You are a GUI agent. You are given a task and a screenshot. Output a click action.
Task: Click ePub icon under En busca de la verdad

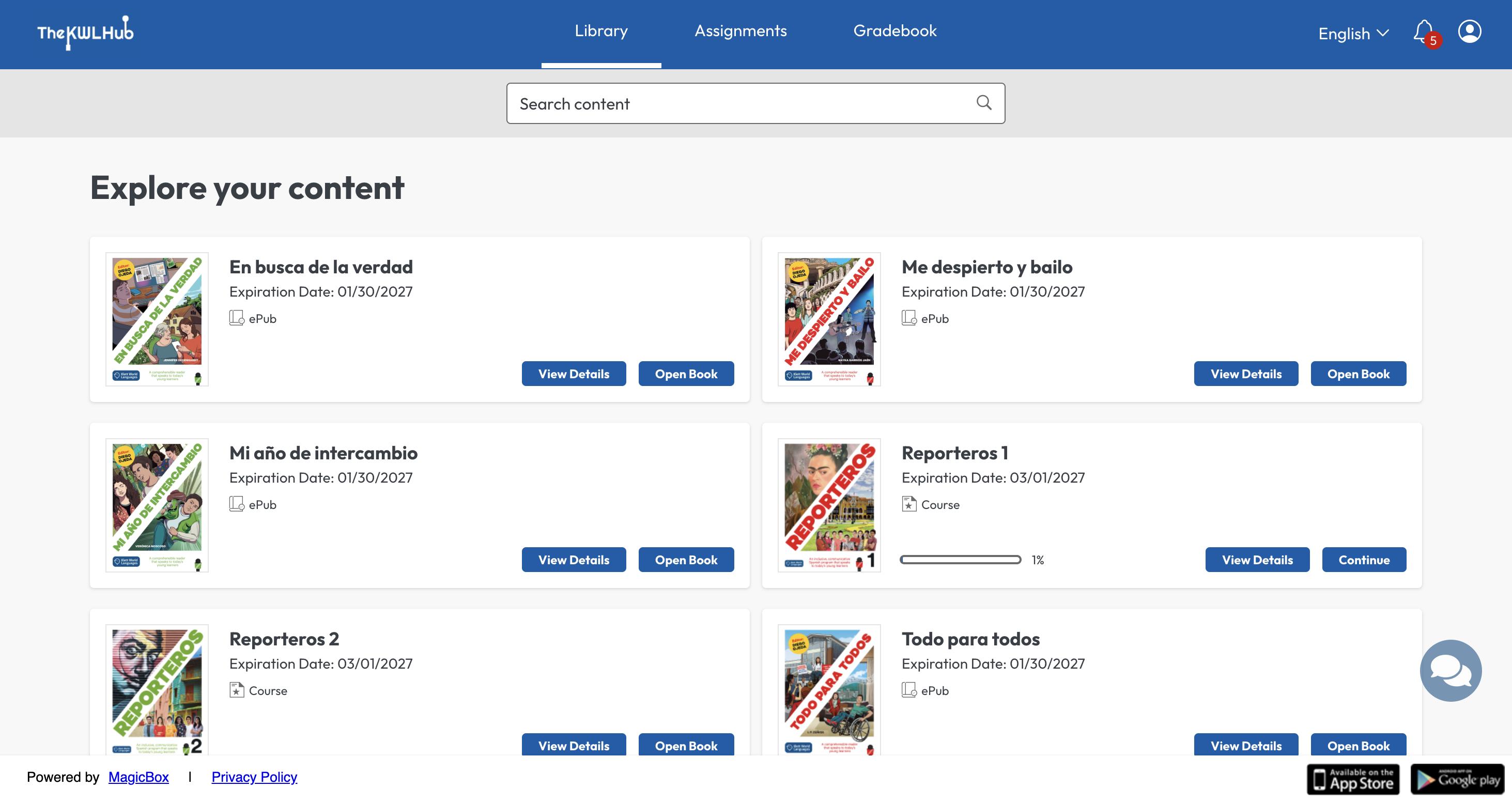237,318
